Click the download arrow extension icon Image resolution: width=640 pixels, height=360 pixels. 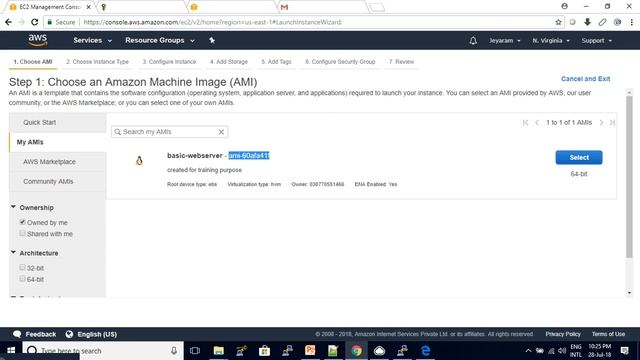tap(587, 22)
